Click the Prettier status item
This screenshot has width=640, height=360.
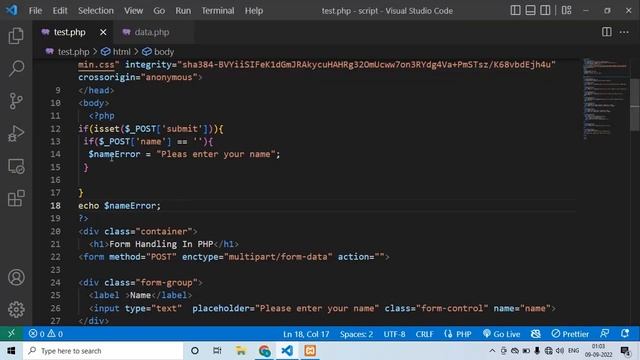570,334
